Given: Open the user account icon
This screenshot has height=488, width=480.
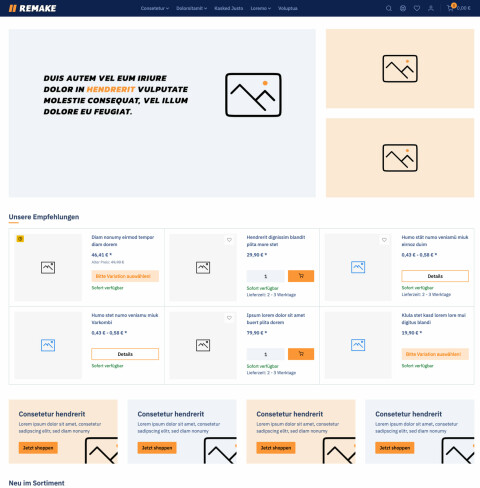Looking at the screenshot, I should 431,8.
